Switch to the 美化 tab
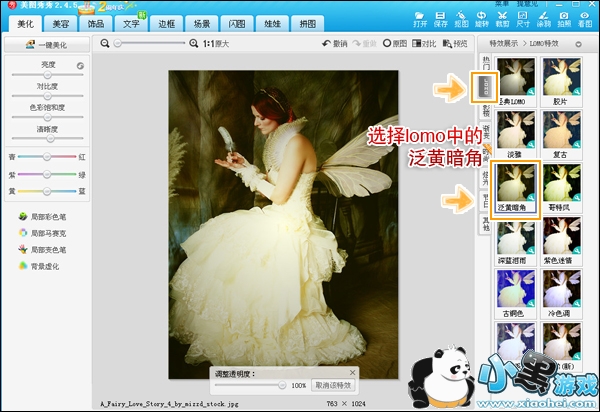Viewport: 600px width, 412px height. pos(25,24)
